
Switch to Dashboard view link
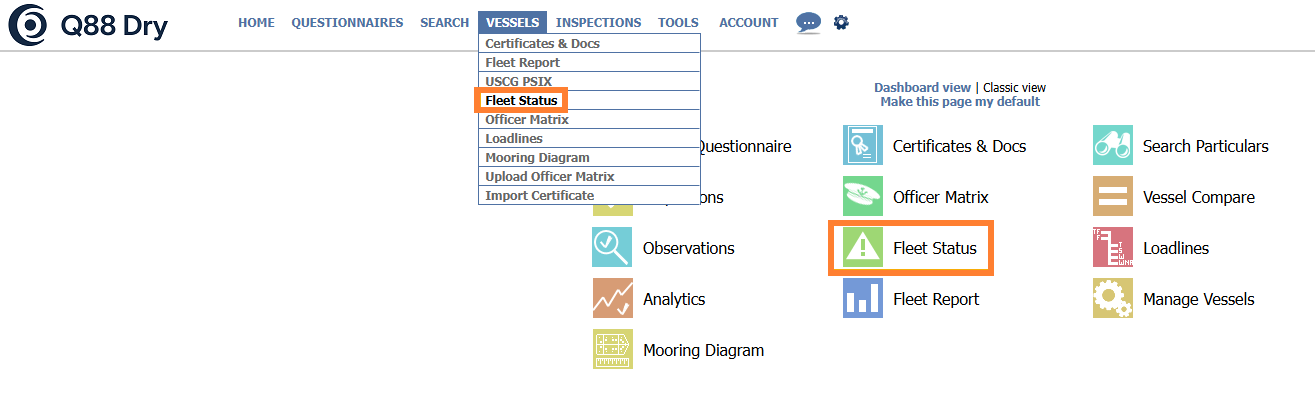tap(922, 88)
